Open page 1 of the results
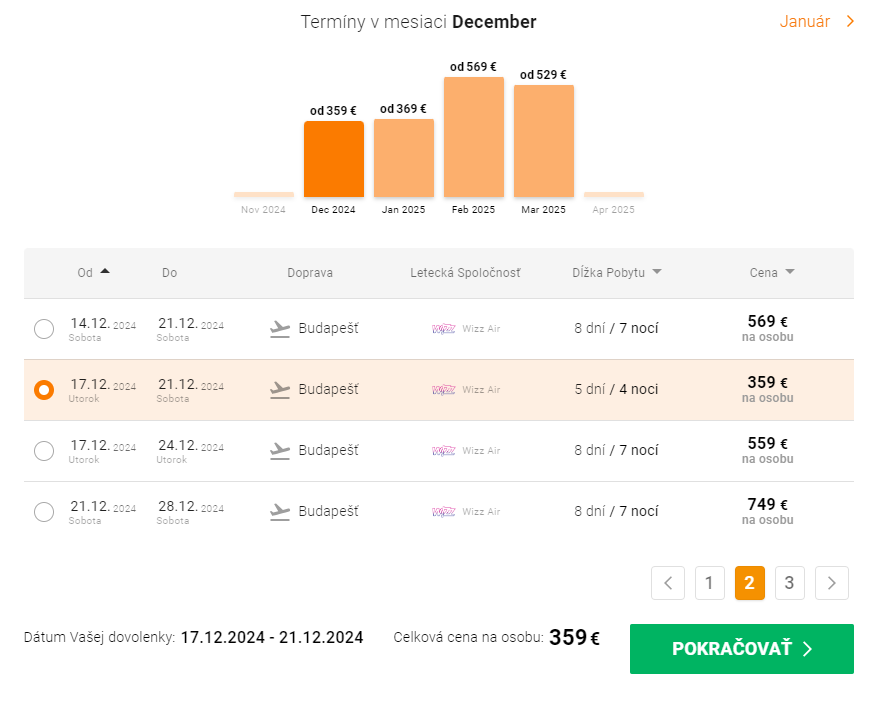Viewport: 869px width, 708px height. [x=709, y=583]
